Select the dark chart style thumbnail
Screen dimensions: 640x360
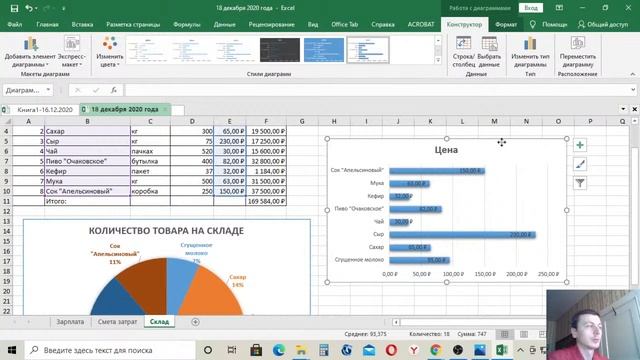[x=280, y=50]
